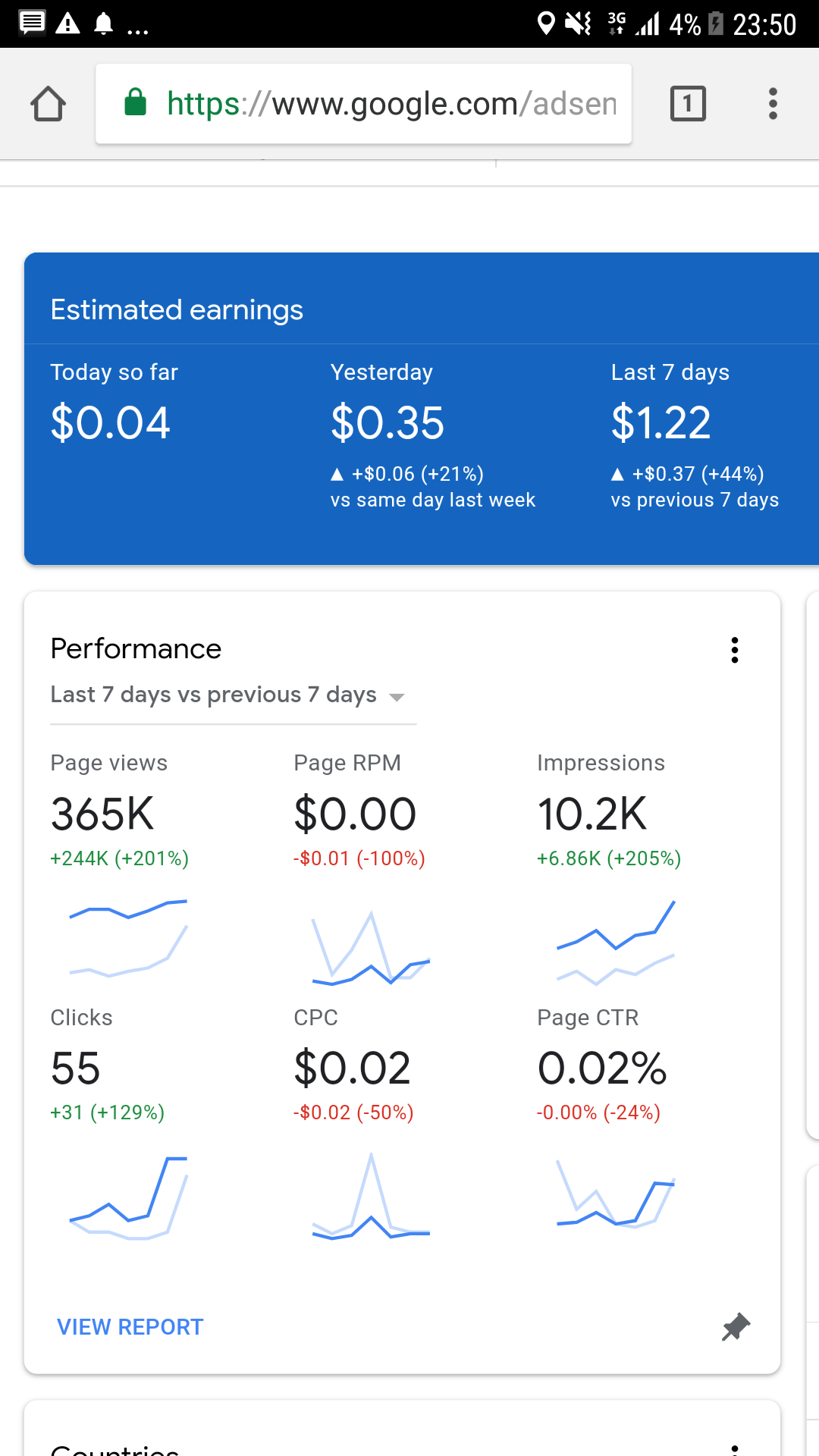Tap the Clicks trend chart
This screenshot has width=819, height=1456.
(x=128, y=1197)
